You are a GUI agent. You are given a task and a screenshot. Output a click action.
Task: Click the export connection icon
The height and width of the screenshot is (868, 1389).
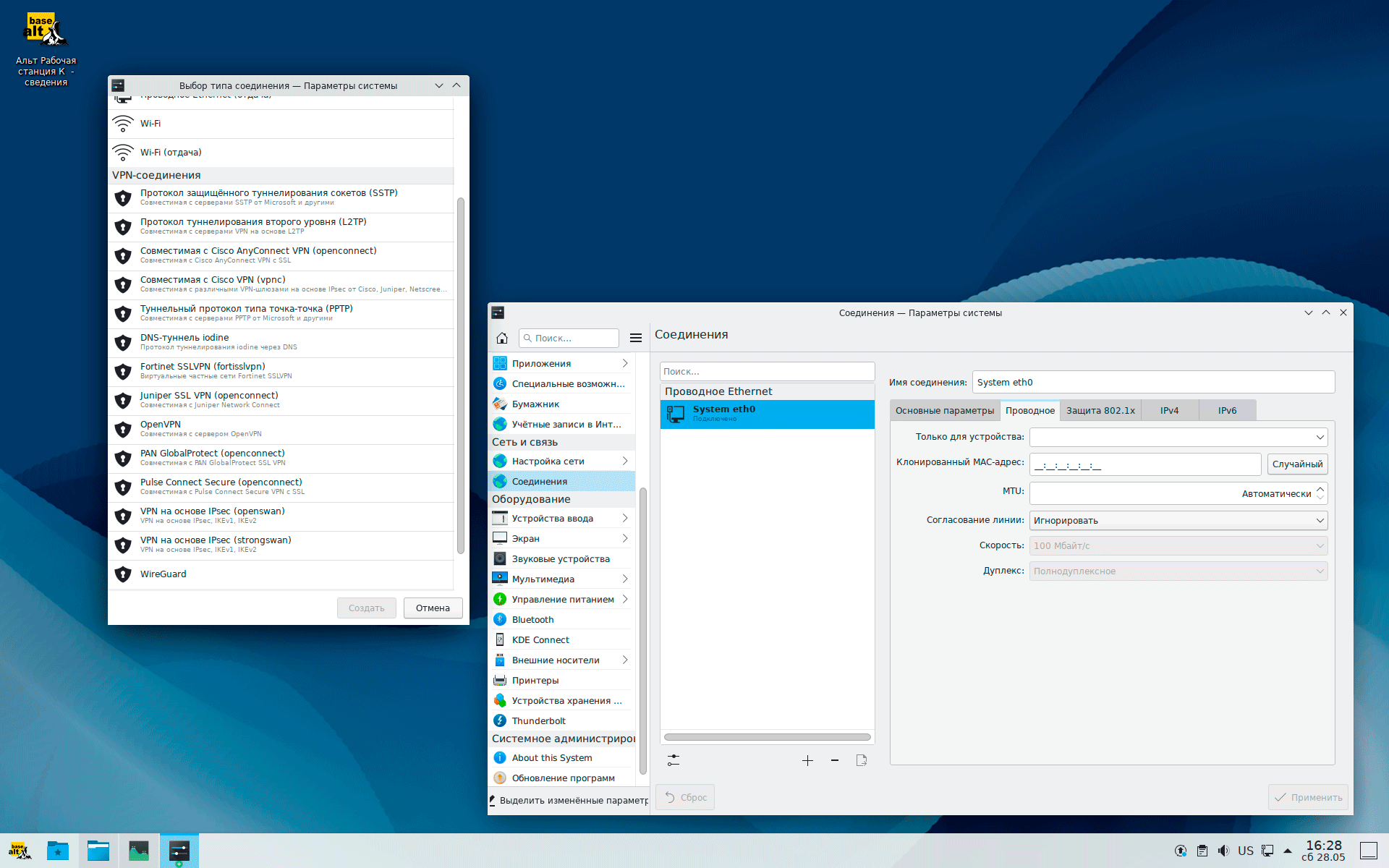click(861, 760)
